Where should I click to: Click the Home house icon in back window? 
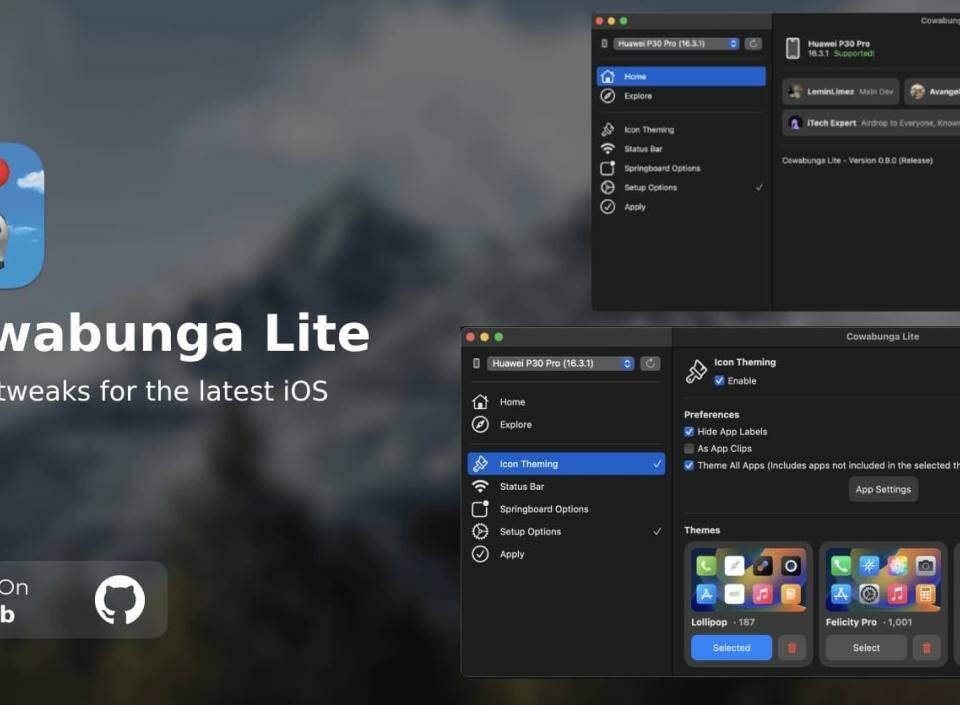tap(607, 76)
